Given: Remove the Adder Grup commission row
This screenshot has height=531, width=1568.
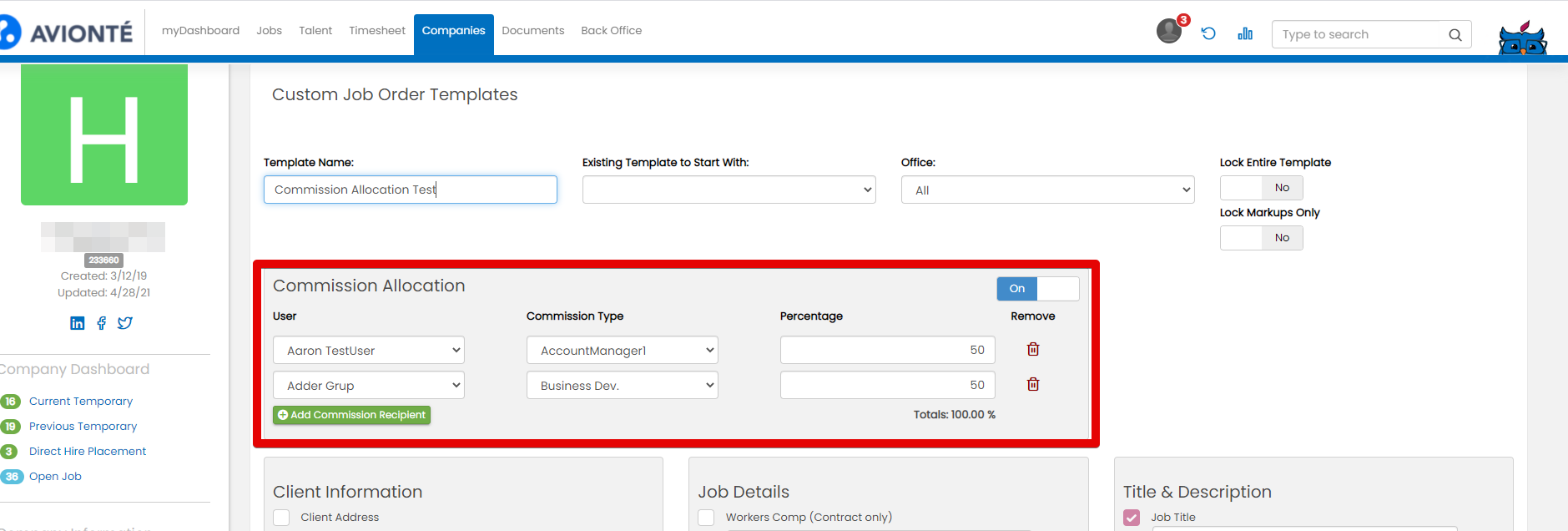Looking at the screenshot, I should pos(1033,384).
